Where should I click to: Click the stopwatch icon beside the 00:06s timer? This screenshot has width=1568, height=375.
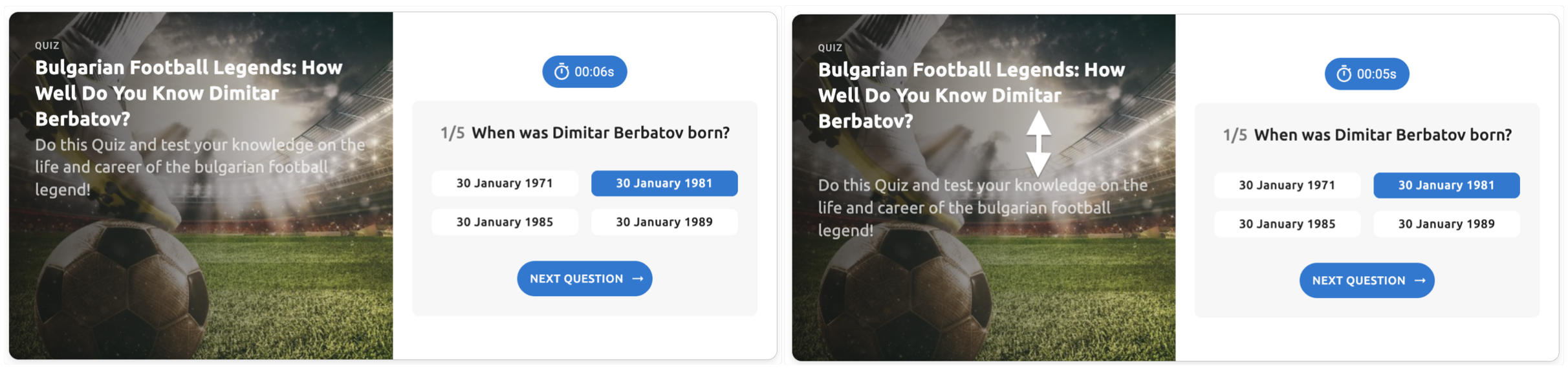click(561, 72)
